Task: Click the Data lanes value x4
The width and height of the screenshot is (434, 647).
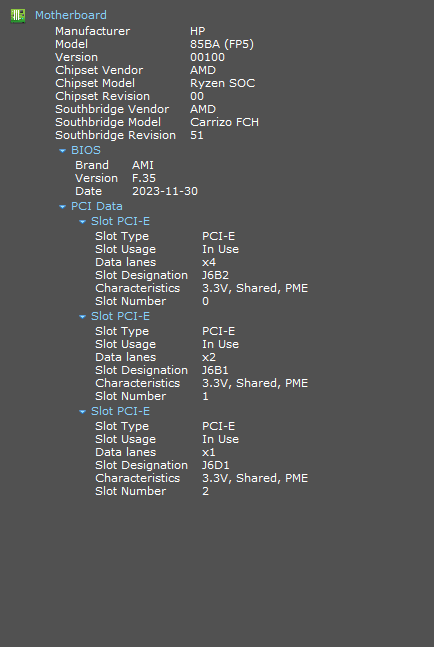Action: (209, 262)
